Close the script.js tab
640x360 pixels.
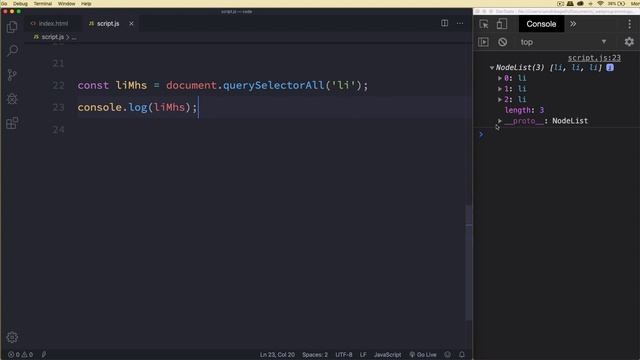click(131, 24)
